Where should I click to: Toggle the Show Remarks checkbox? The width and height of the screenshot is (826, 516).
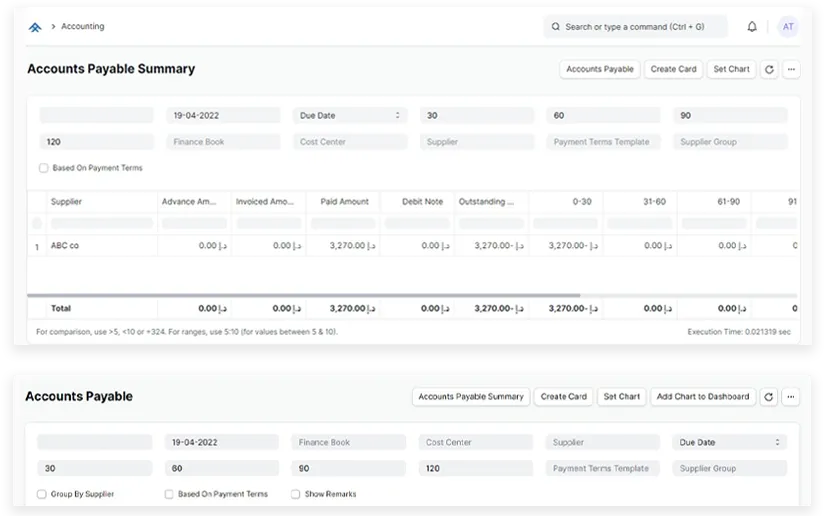pyautogui.click(x=296, y=494)
